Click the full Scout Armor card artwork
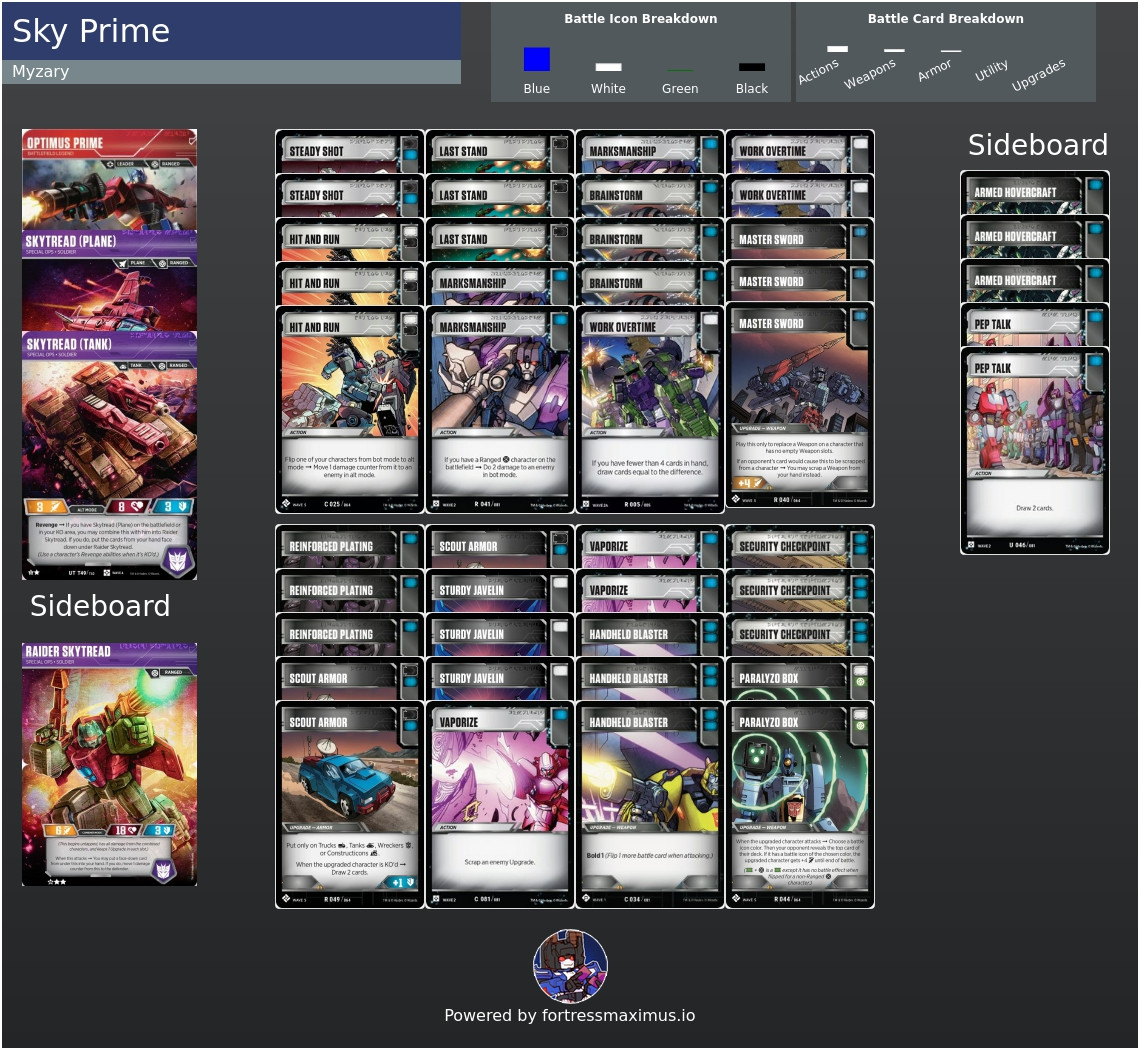This screenshot has width=1140, height=1050. pos(350,777)
